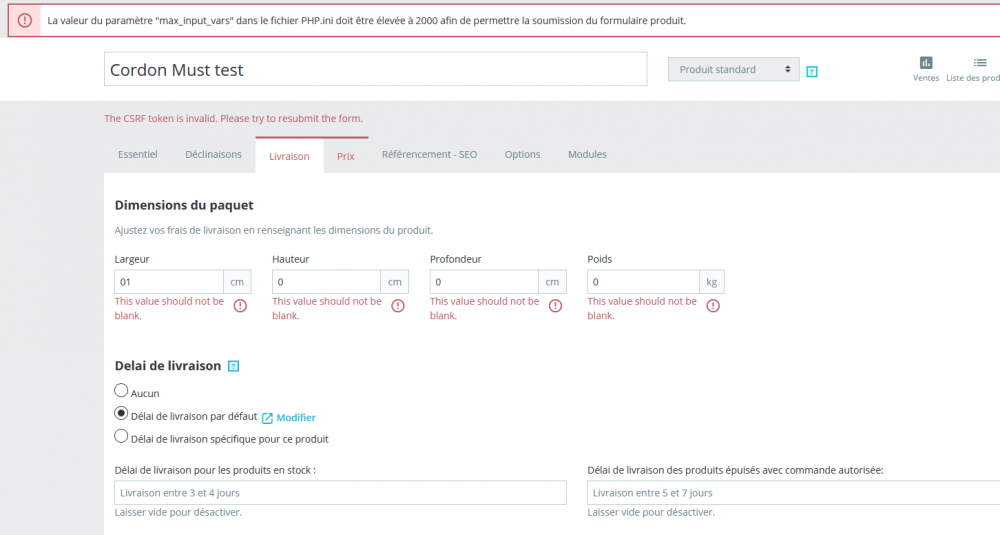The height and width of the screenshot is (535, 1000).
Task: Click 'Laisser vide pour désactiver' under in-stock field
Action: pos(178,512)
